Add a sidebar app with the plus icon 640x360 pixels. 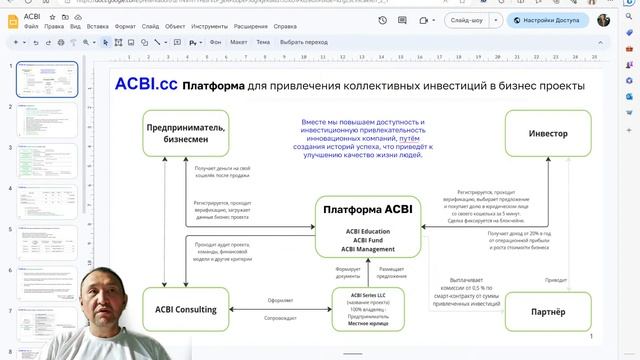629,130
